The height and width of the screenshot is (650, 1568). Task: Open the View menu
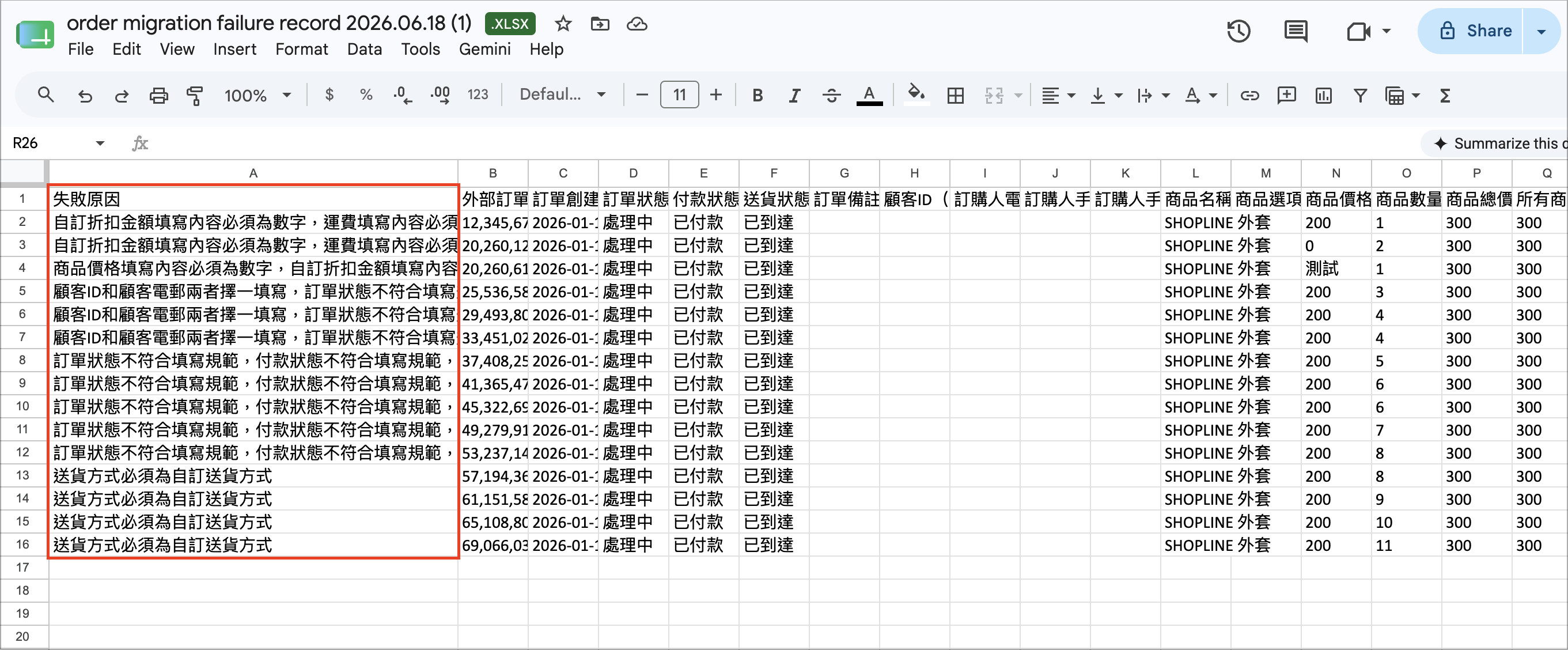pos(177,50)
